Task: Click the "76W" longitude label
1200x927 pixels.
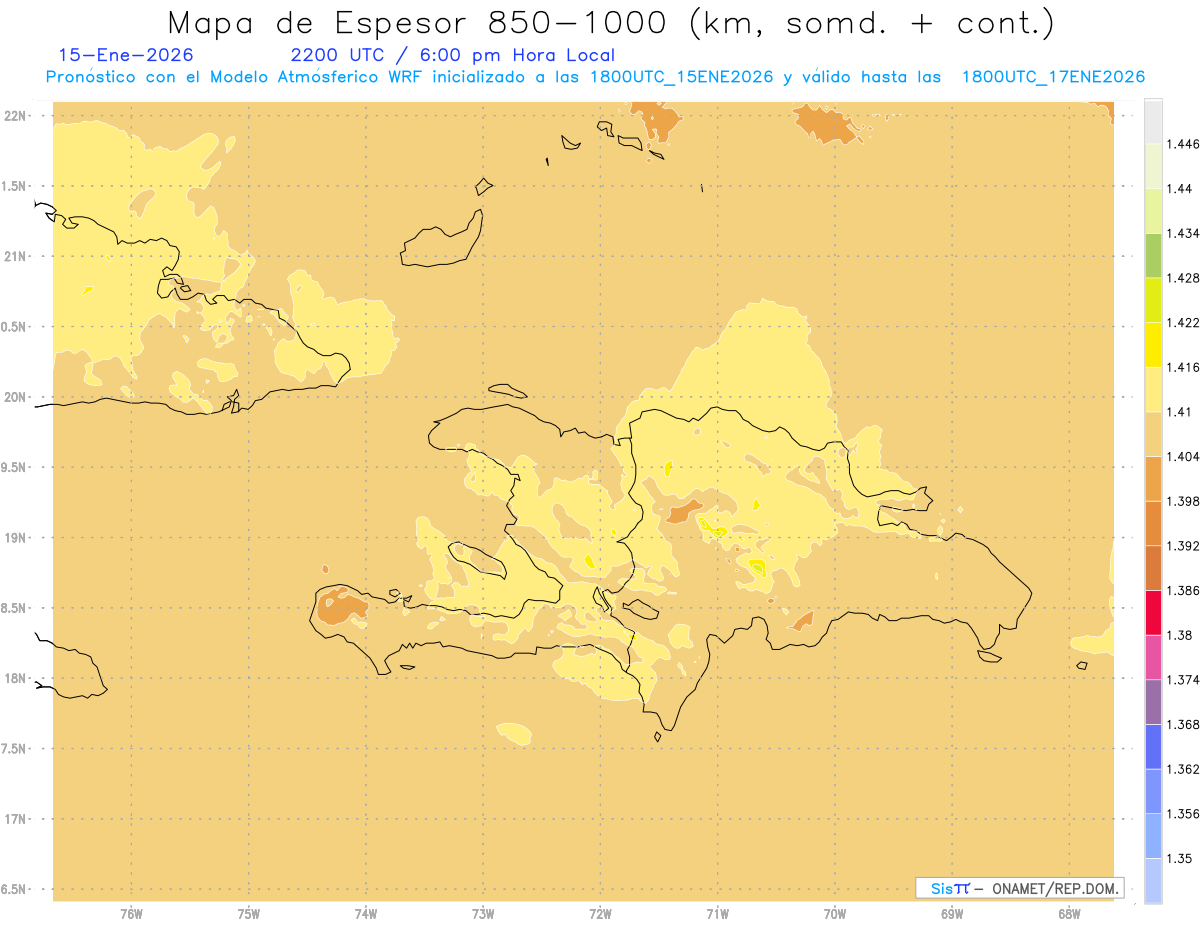Action: (x=131, y=913)
